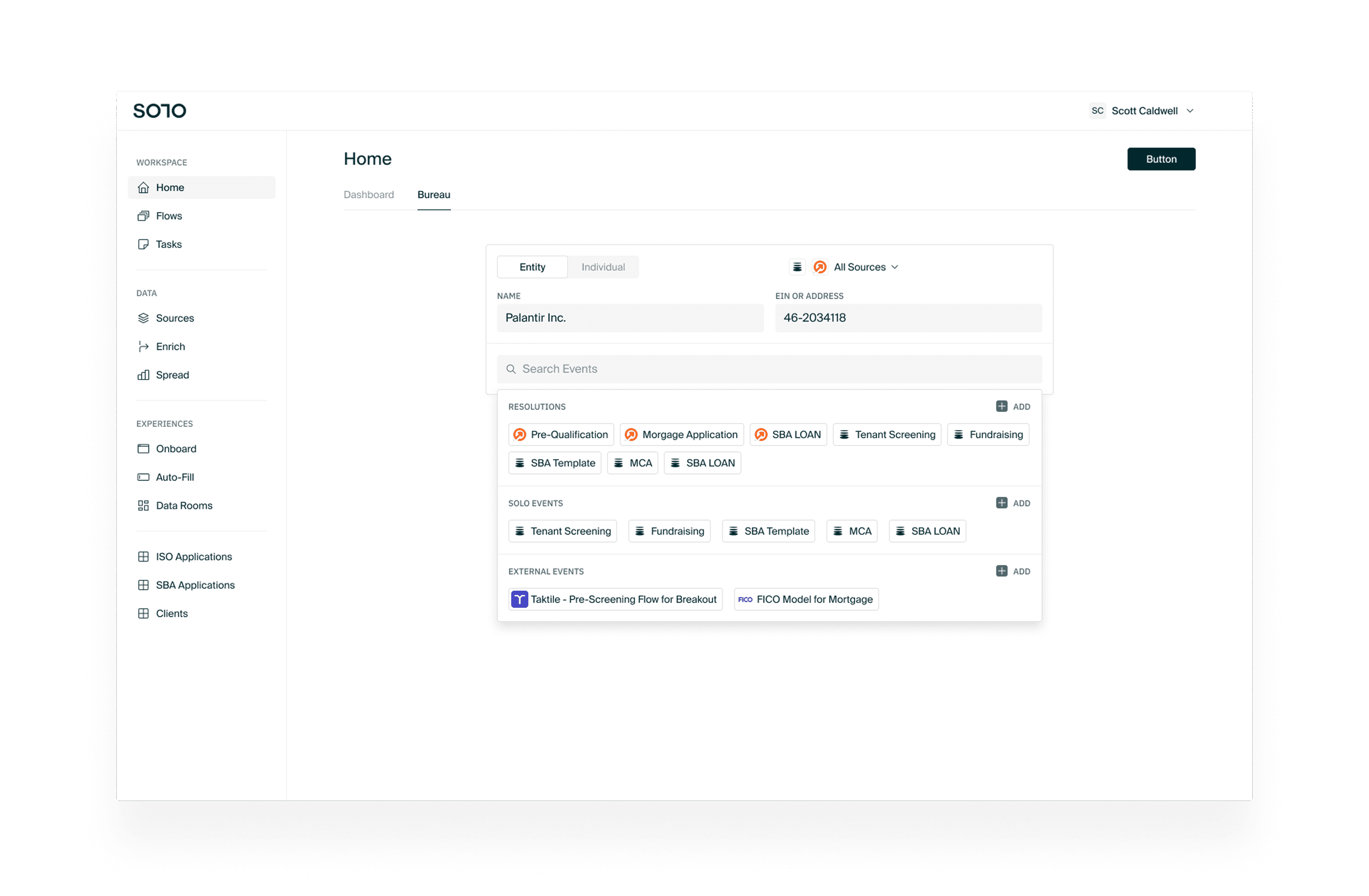1369x896 pixels.
Task: Open the Scott Caldwell user menu chevron
Action: 1190,111
